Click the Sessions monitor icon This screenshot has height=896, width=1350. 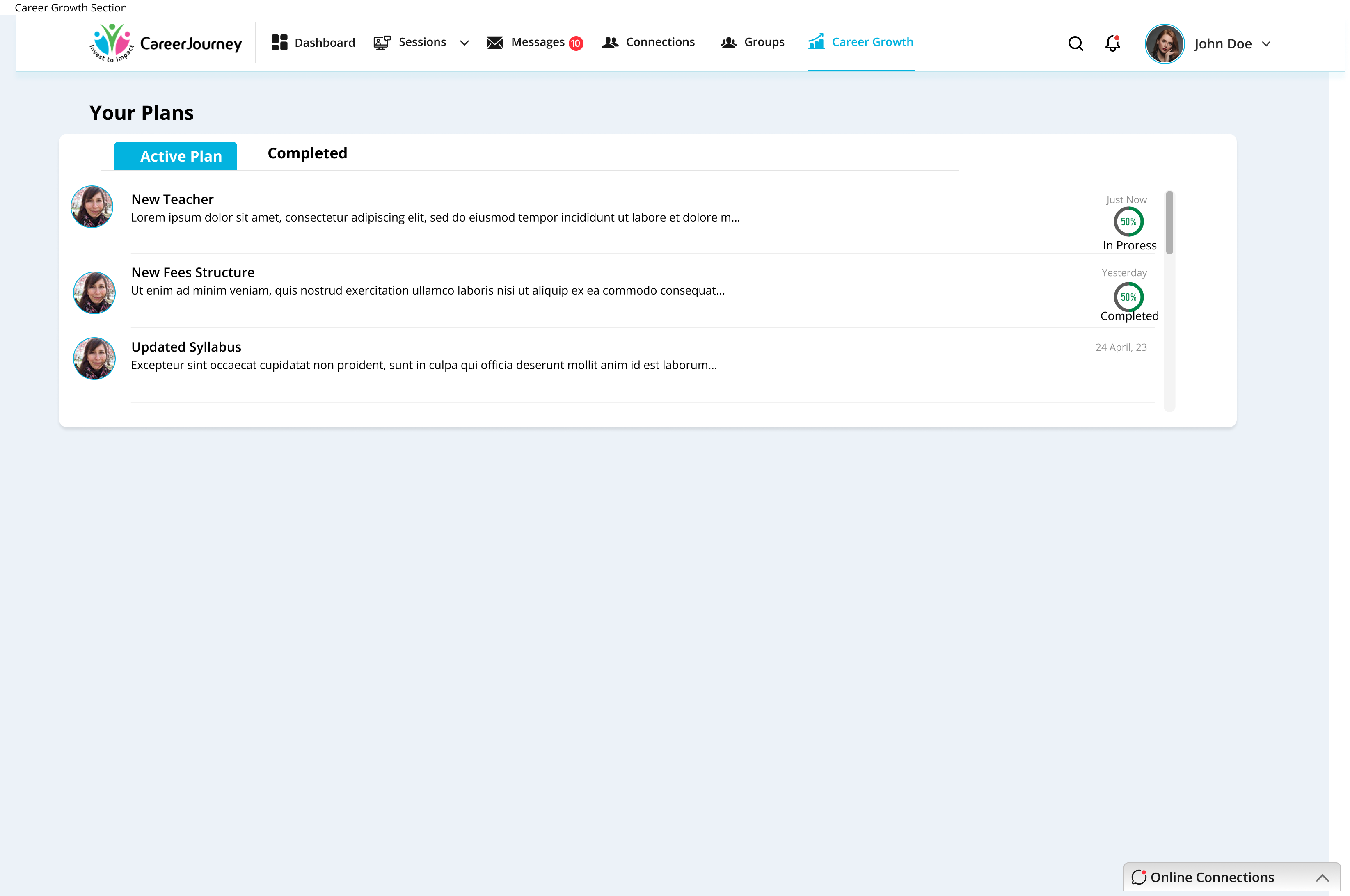point(382,42)
